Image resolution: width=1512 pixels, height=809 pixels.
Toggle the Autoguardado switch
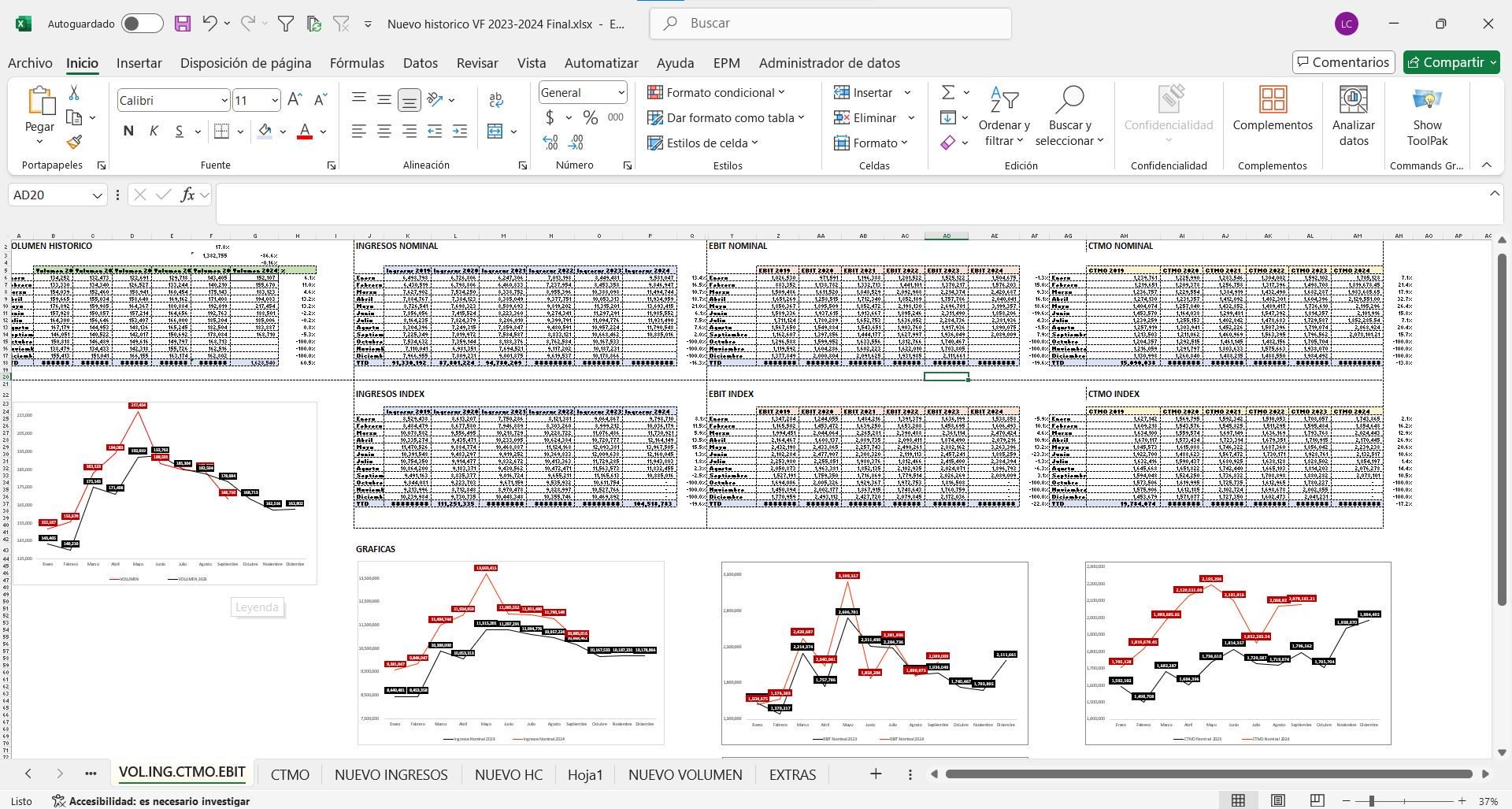(x=143, y=24)
